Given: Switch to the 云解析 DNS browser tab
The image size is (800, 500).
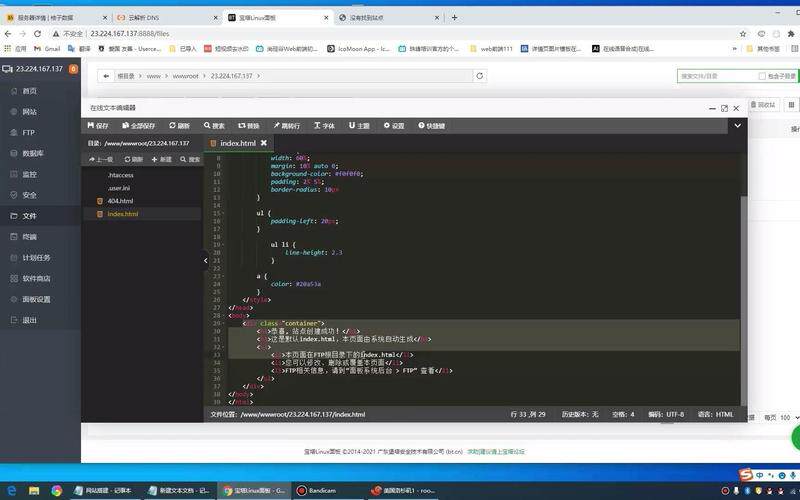Looking at the screenshot, I should (x=166, y=17).
